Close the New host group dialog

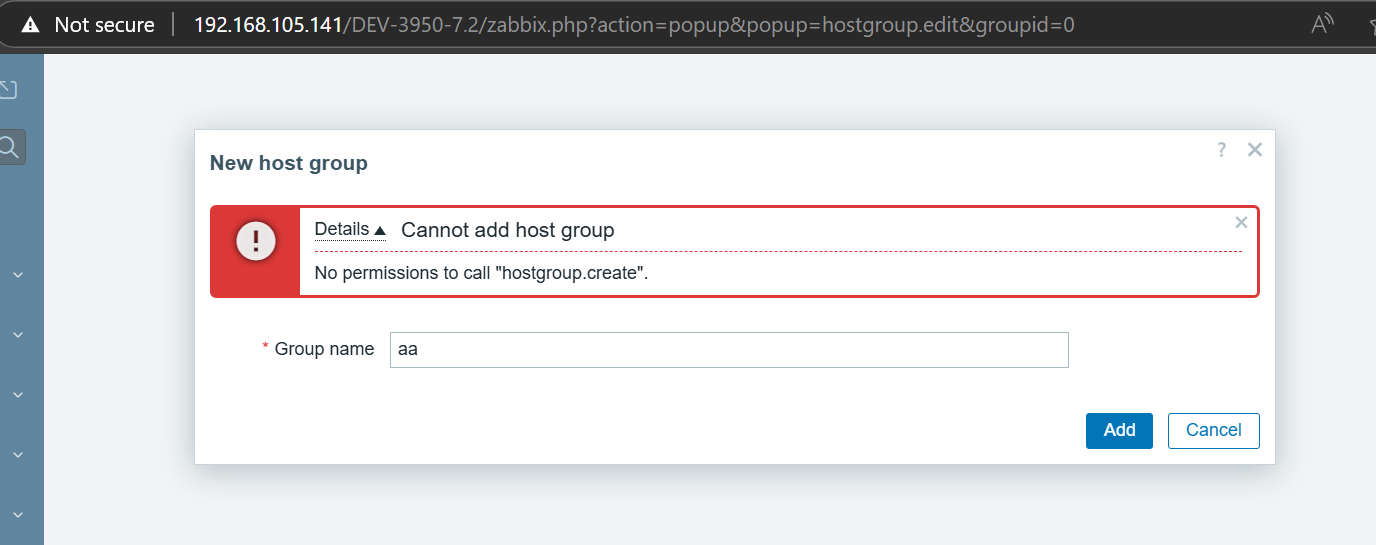click(x=1255, y=150)
